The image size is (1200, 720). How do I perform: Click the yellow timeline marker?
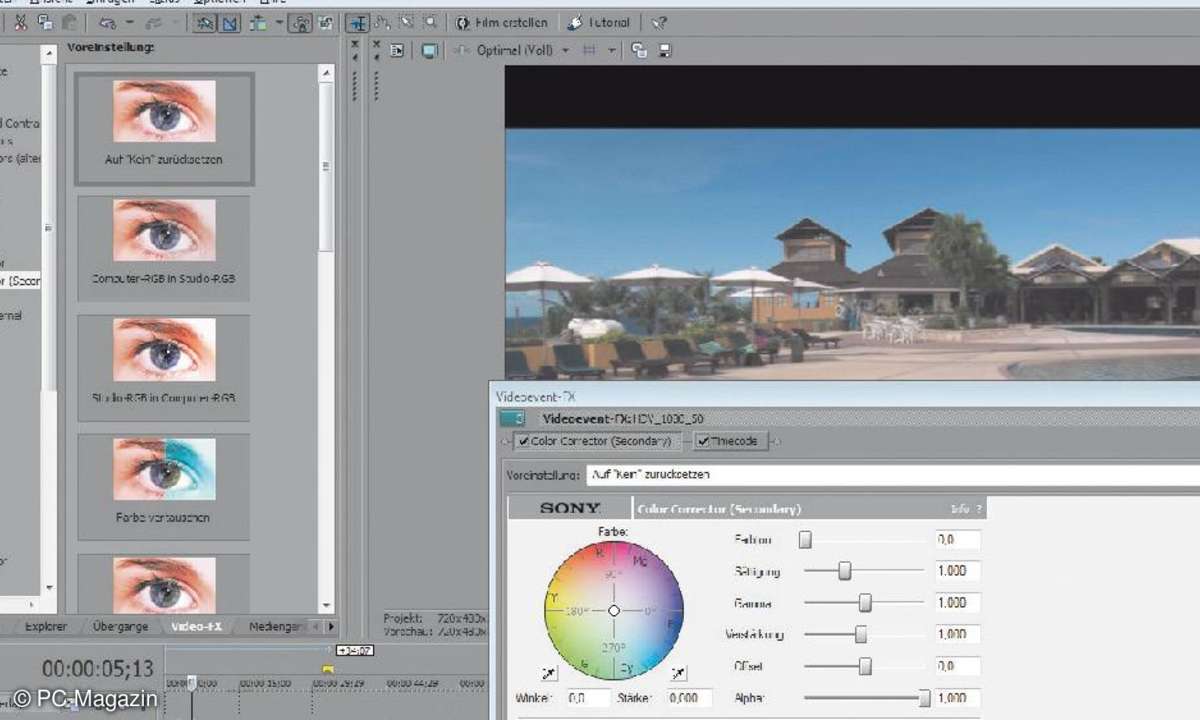326,669
